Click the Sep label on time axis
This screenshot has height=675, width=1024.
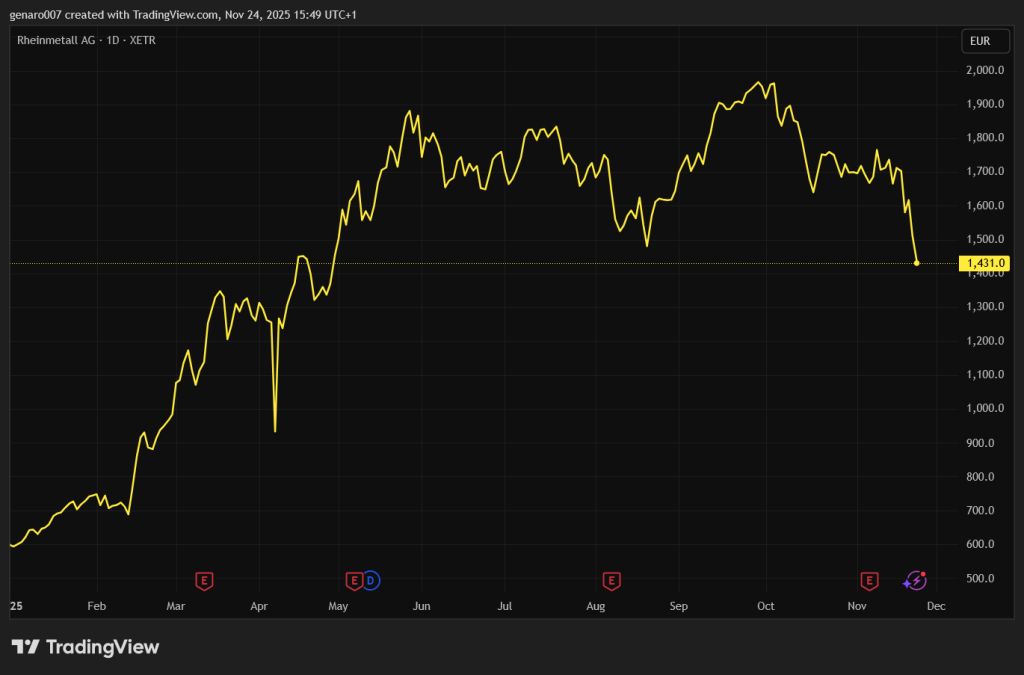point(679,606)
